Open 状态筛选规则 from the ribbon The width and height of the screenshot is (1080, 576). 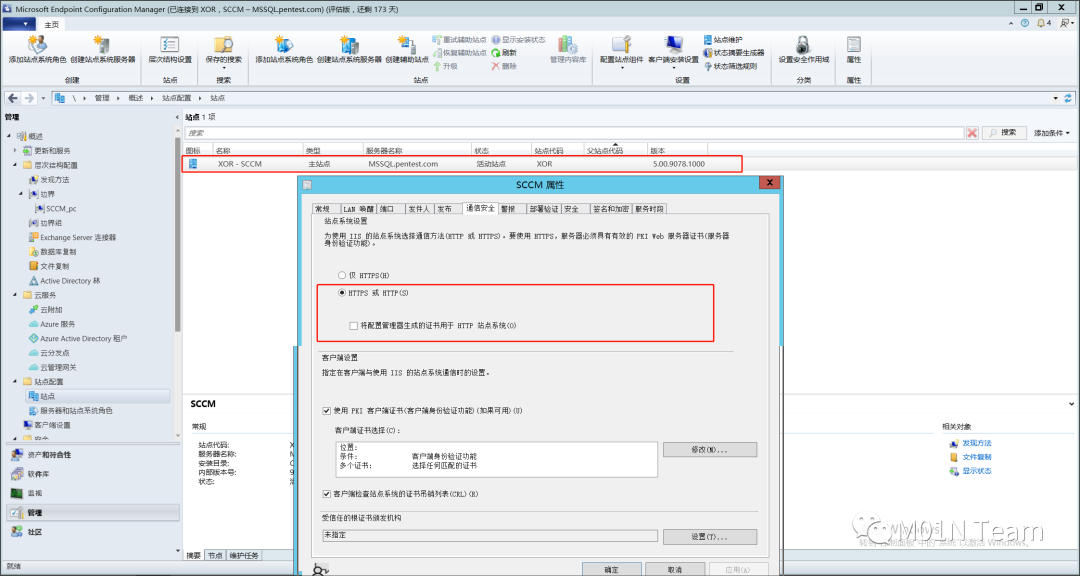click(x=730, y=66)
